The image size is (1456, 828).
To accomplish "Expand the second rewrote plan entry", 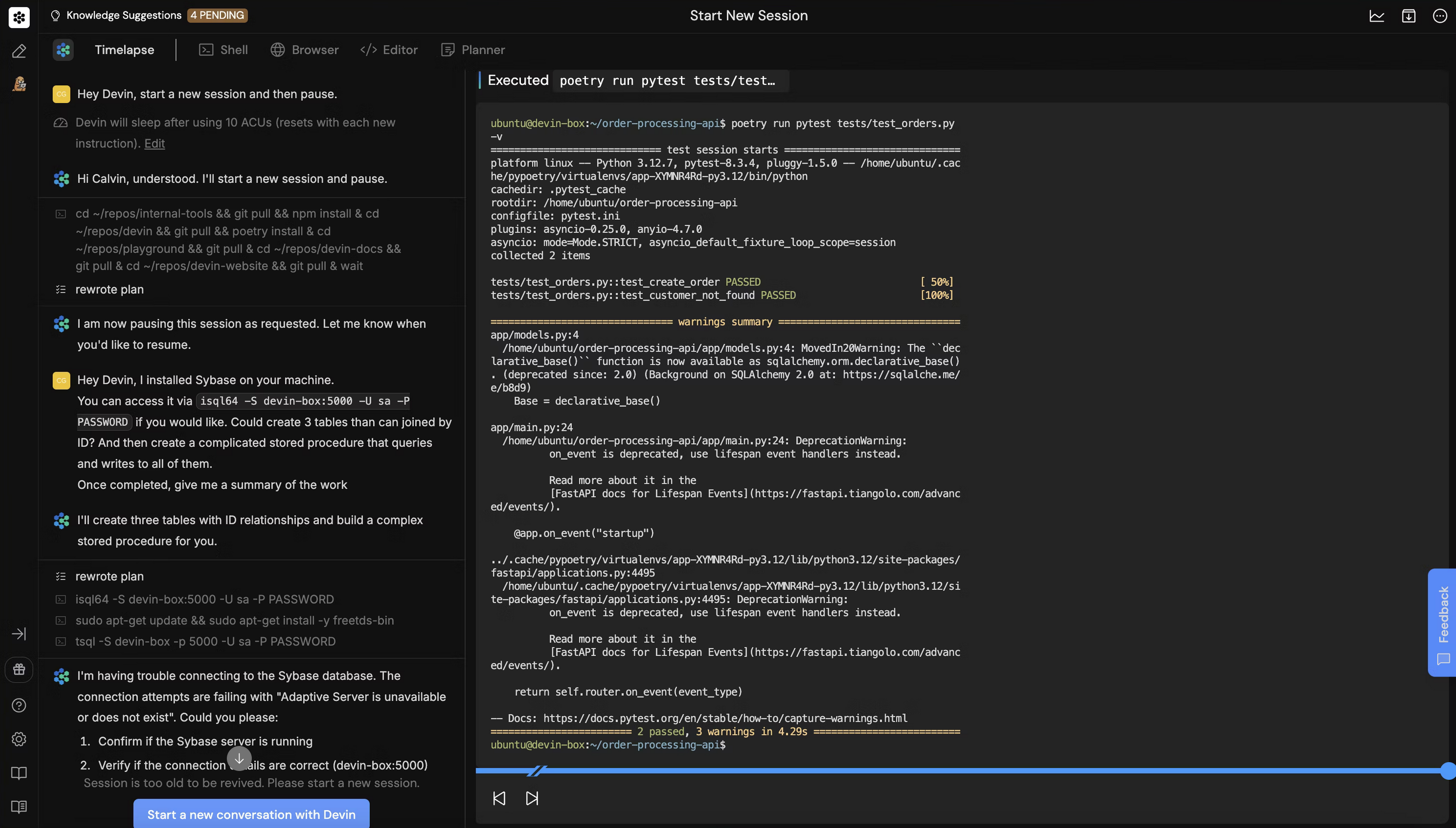I will pos(109,576).
